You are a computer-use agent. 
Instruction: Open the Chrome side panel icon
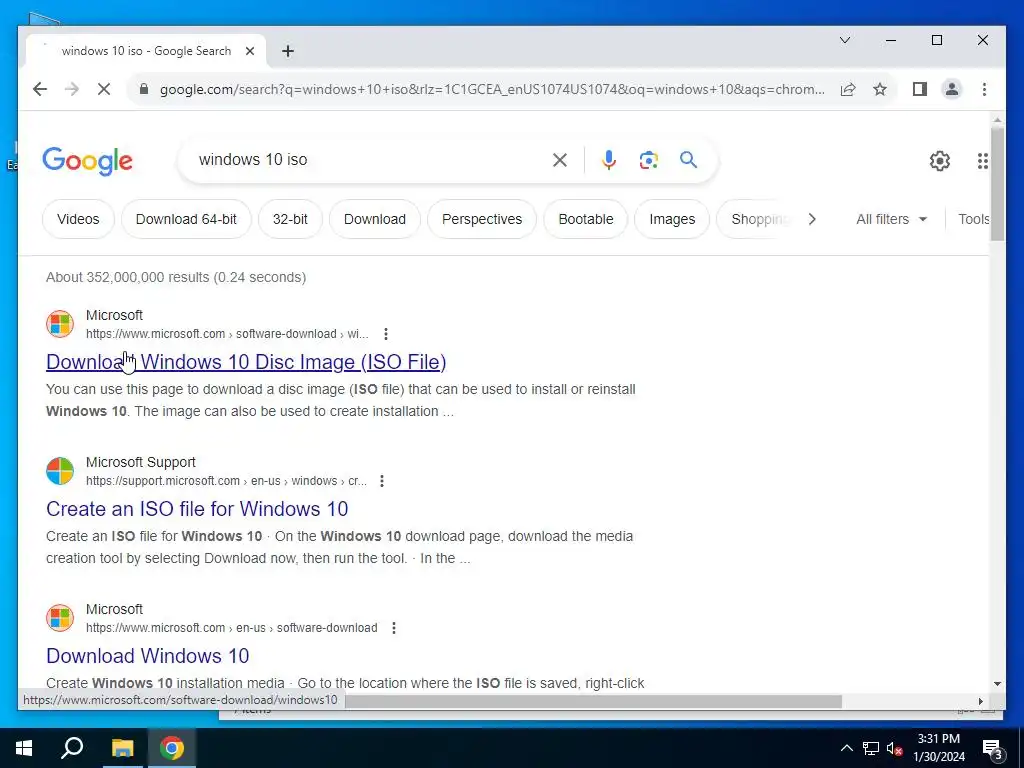coord(920,89)
